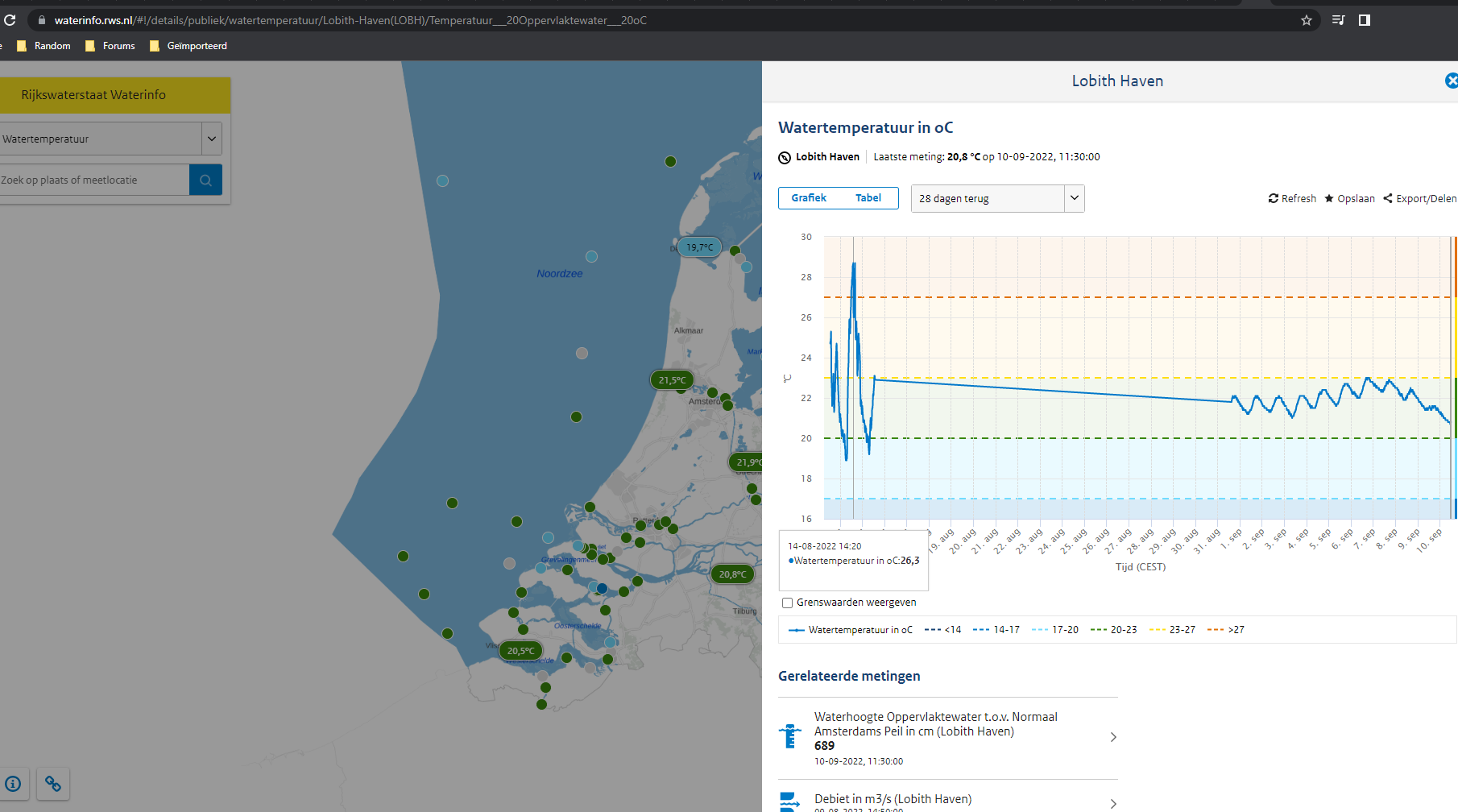Click the 21,5°C temperature marker

click(x=672, y=380)
